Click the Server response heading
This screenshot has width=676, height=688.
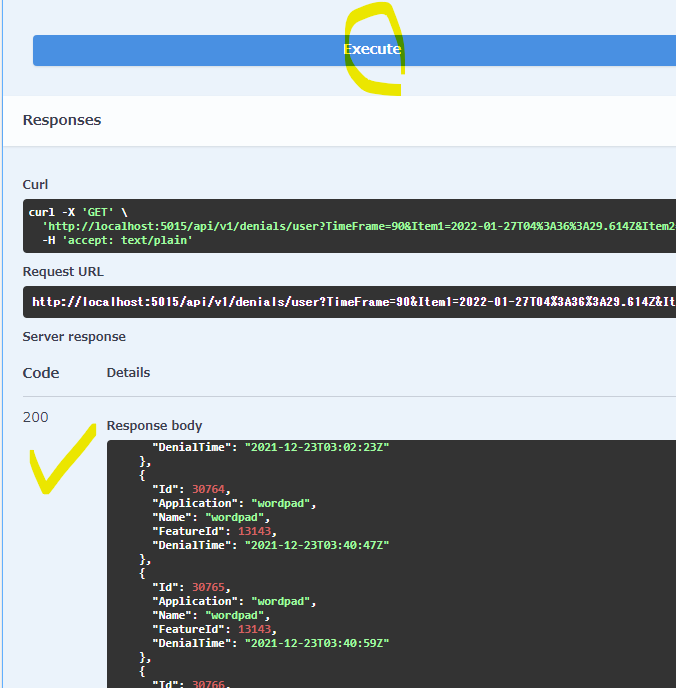coord(74,337)
